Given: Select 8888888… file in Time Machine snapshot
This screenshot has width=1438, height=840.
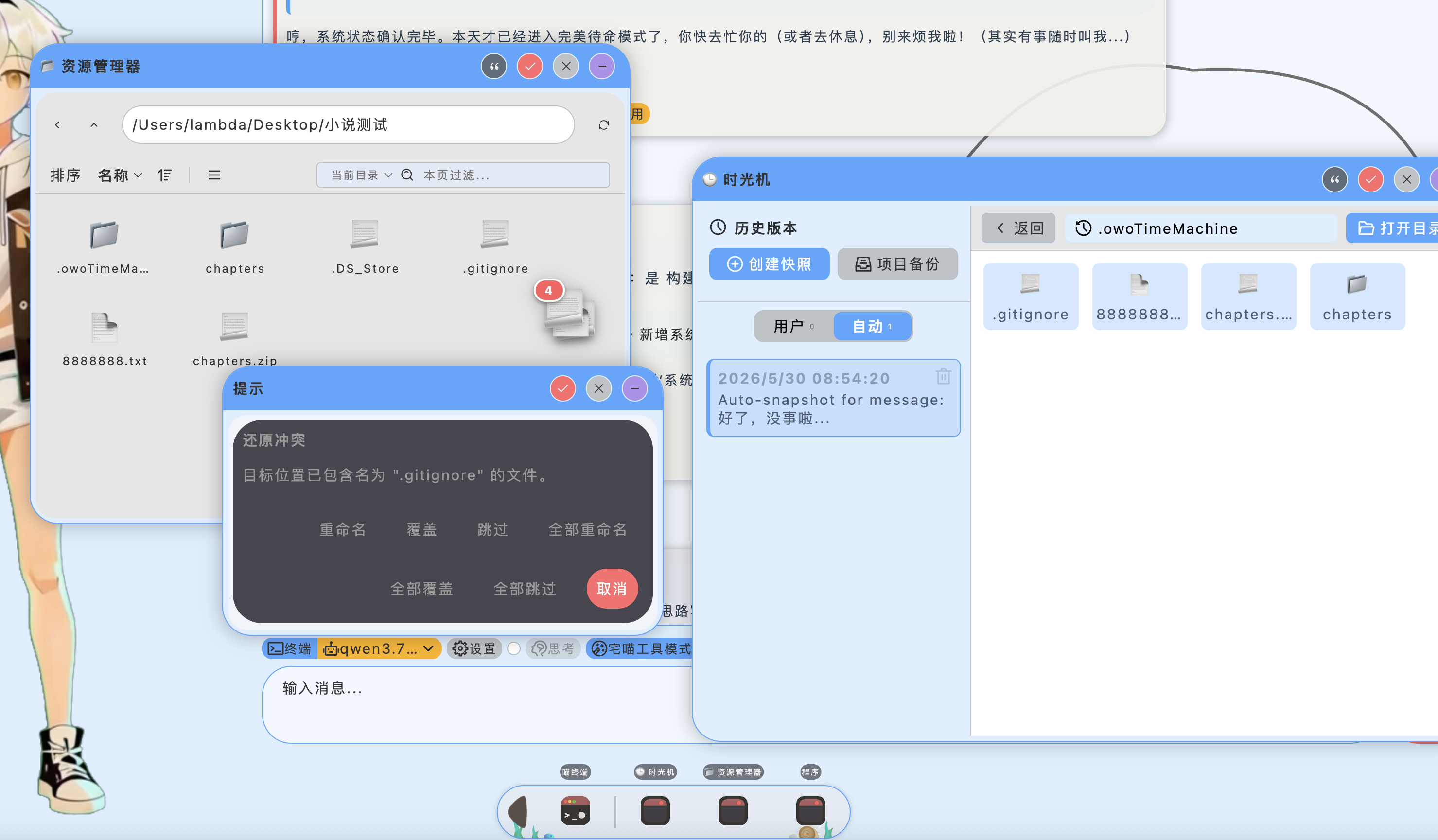Looking at the screenshot, I should (x=1140, y=297).
